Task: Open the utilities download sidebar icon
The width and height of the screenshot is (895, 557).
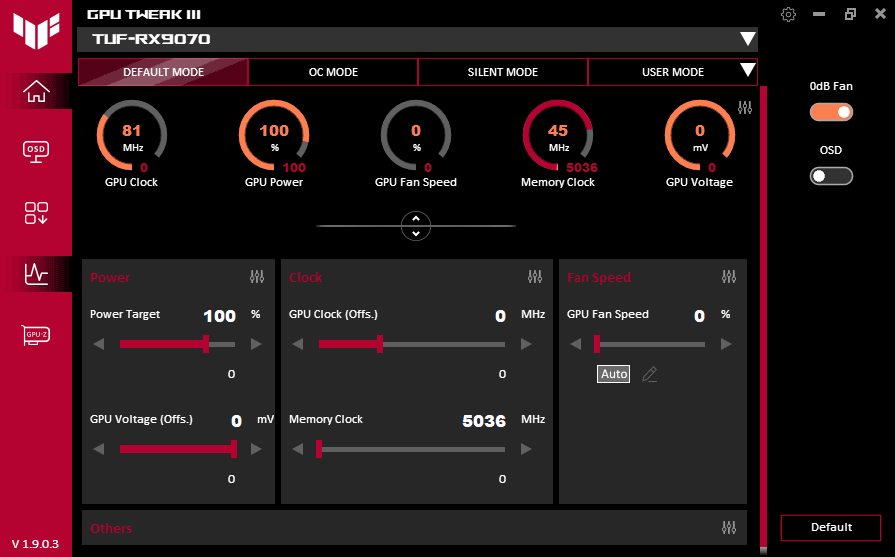Action: (37, 212)
